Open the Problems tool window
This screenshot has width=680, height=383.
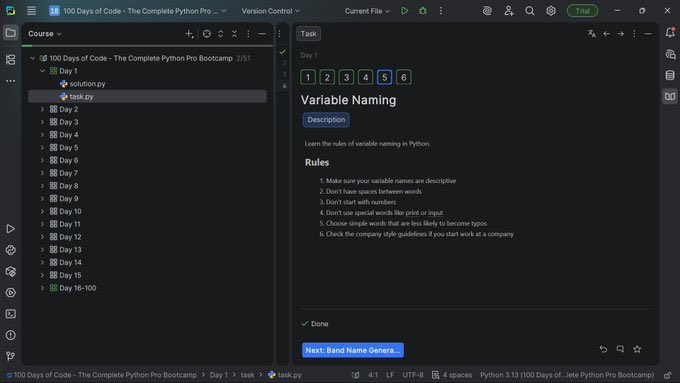(x=10, y=335)
